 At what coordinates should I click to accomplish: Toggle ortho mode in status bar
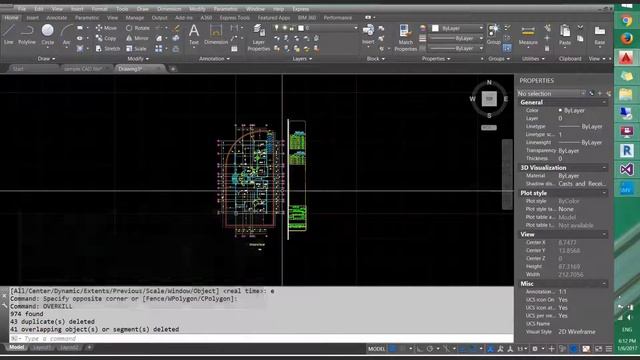coord(420,349)
